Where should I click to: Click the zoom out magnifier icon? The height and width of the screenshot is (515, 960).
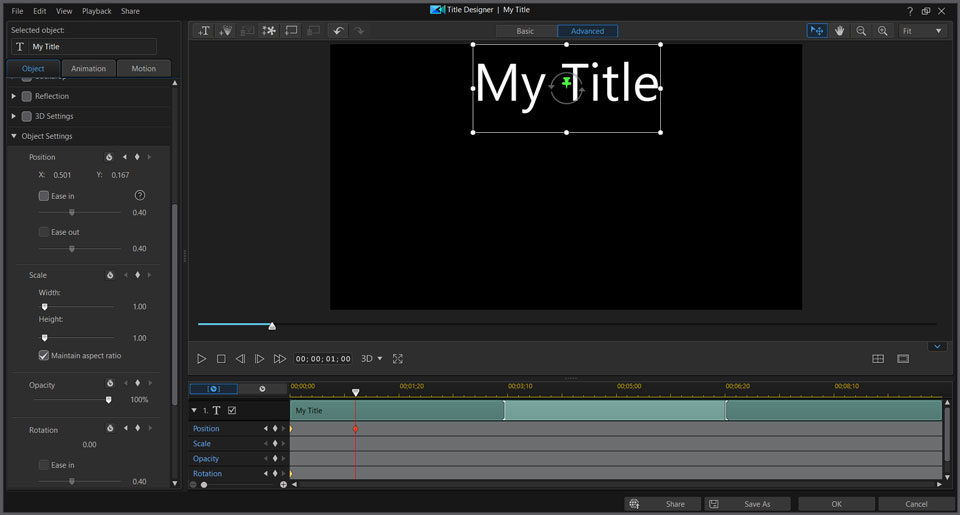pyautogui.click(x=861, y=31)
